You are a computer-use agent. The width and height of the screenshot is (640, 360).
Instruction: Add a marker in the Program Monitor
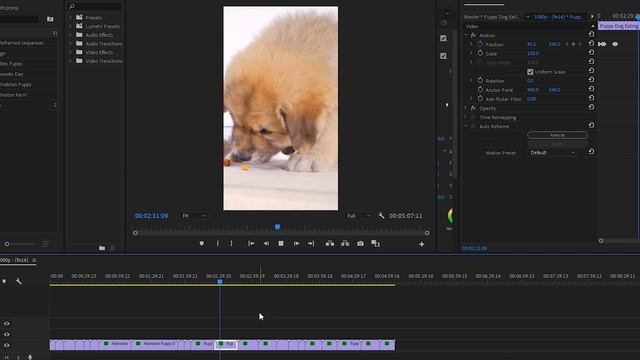tap(202, 243)
